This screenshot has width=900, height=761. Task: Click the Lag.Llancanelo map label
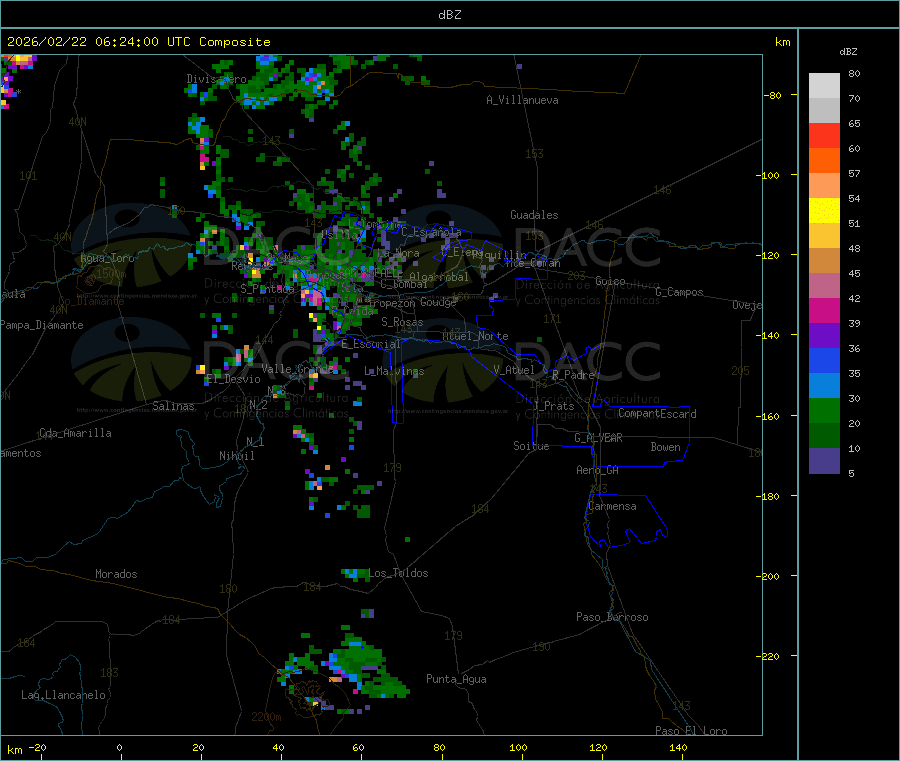pos(64,695)
